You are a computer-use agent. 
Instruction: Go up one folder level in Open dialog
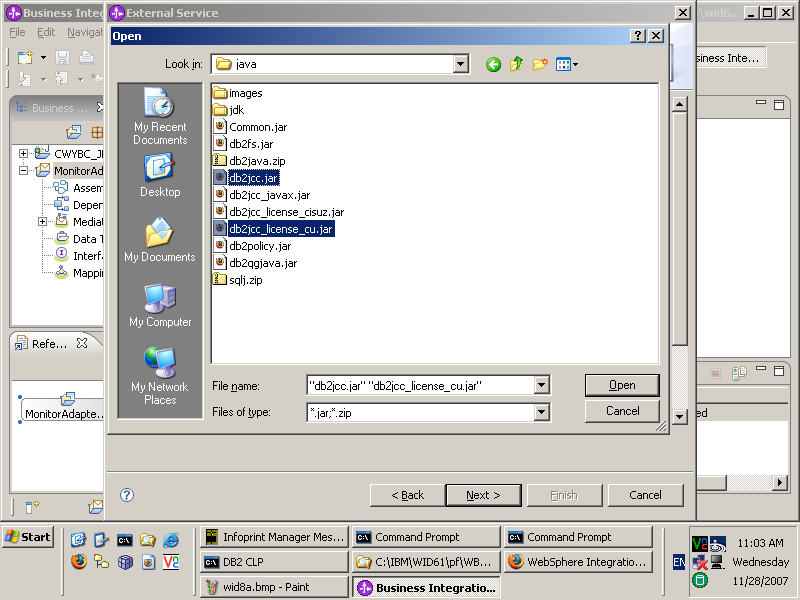click(516, 64)
